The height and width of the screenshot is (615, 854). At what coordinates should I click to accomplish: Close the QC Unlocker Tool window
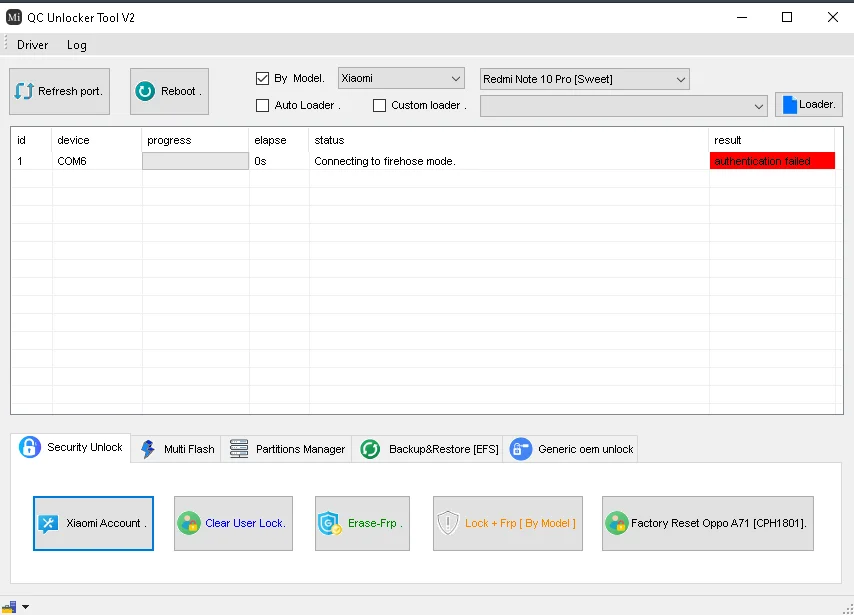click(x=833, y=17)
